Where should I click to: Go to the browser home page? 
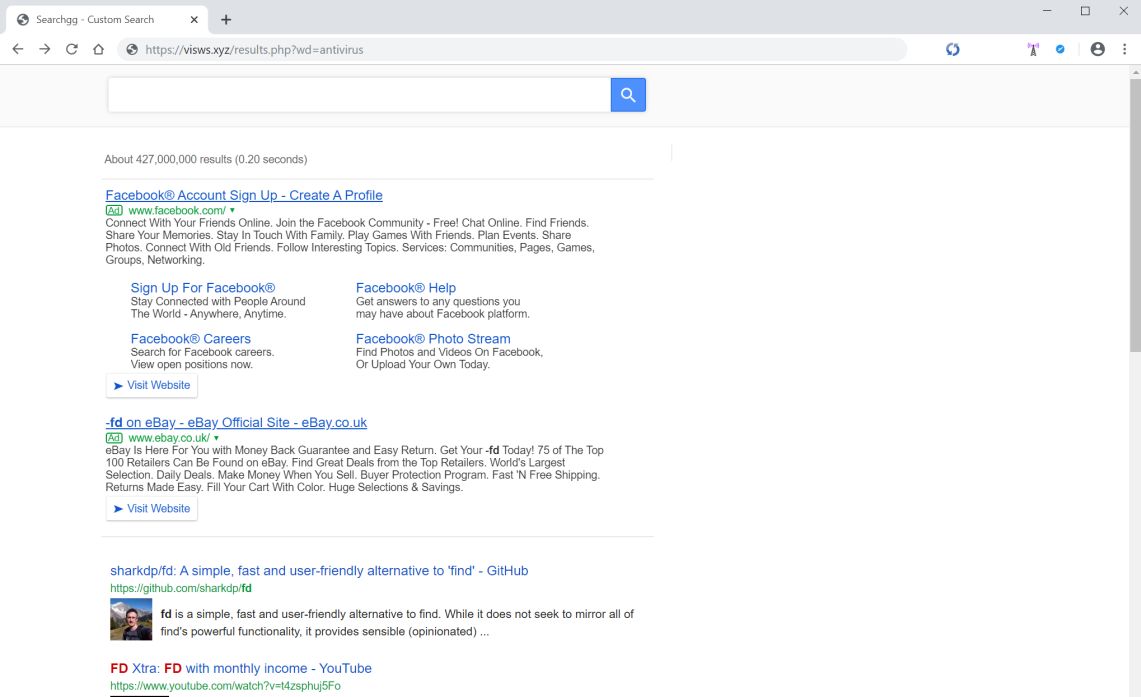pos(98,49)
